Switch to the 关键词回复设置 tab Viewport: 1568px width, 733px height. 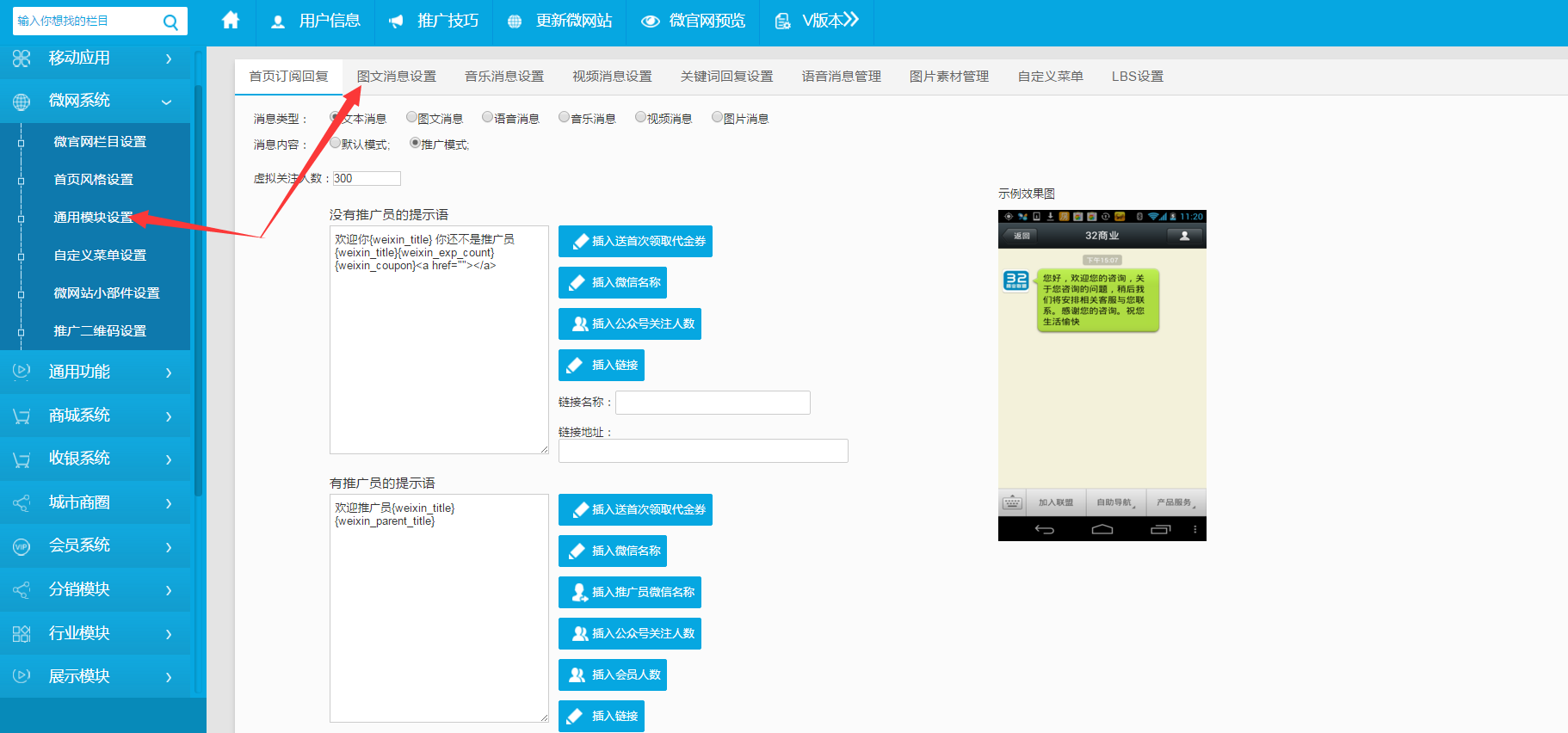(726, 77)
